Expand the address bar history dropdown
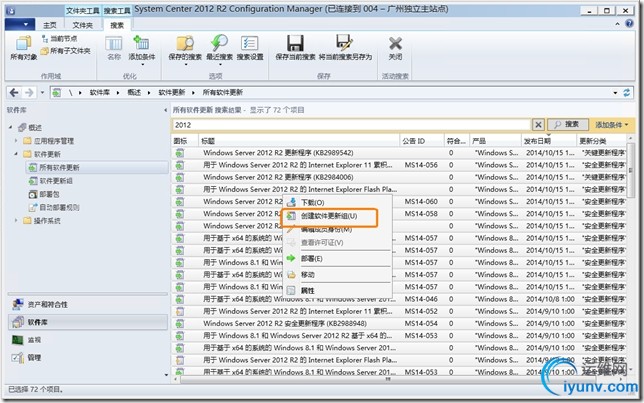This screenshot has width=644, height=403. click(x=615, y=93)
